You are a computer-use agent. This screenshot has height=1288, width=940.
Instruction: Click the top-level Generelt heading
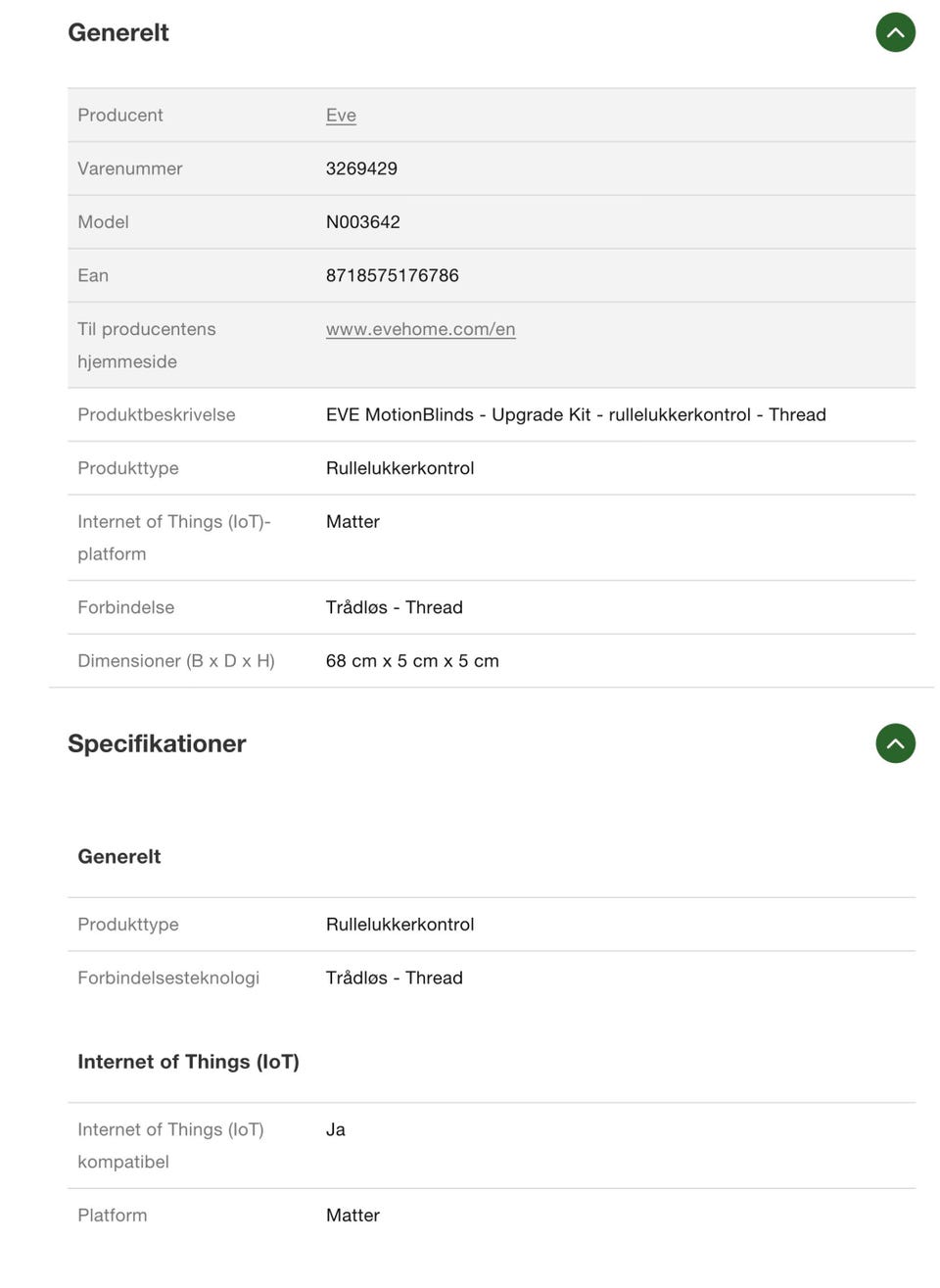(118, 32)
